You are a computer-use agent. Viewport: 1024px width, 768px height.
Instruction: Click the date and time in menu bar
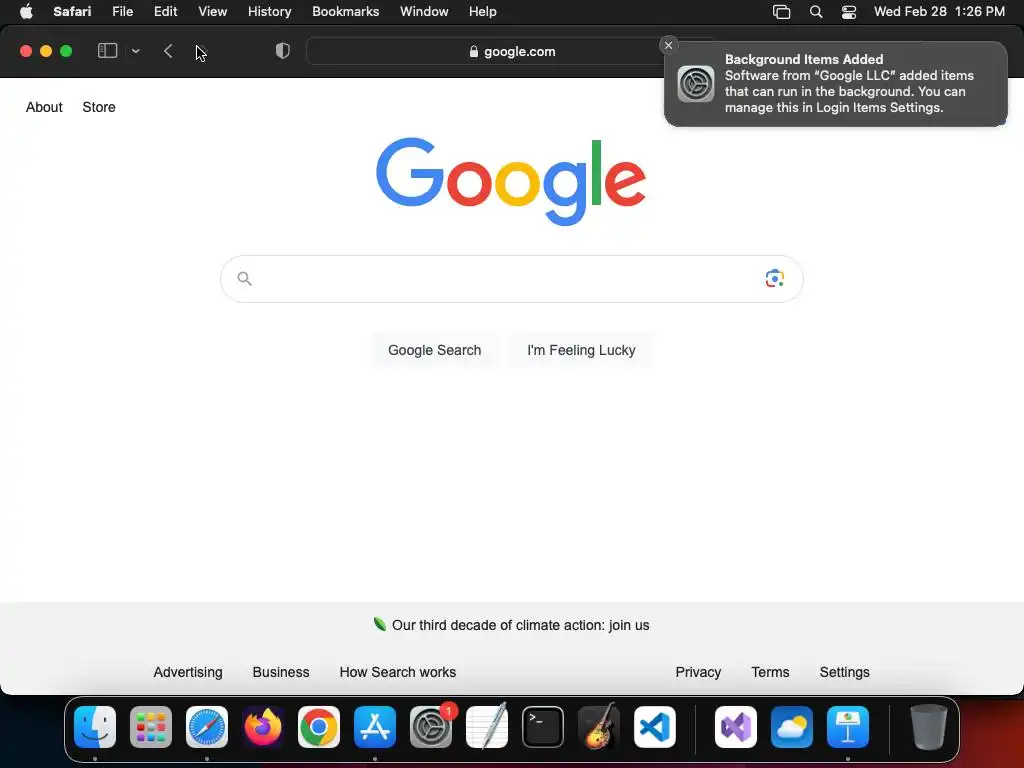click(x=939, y=12)
